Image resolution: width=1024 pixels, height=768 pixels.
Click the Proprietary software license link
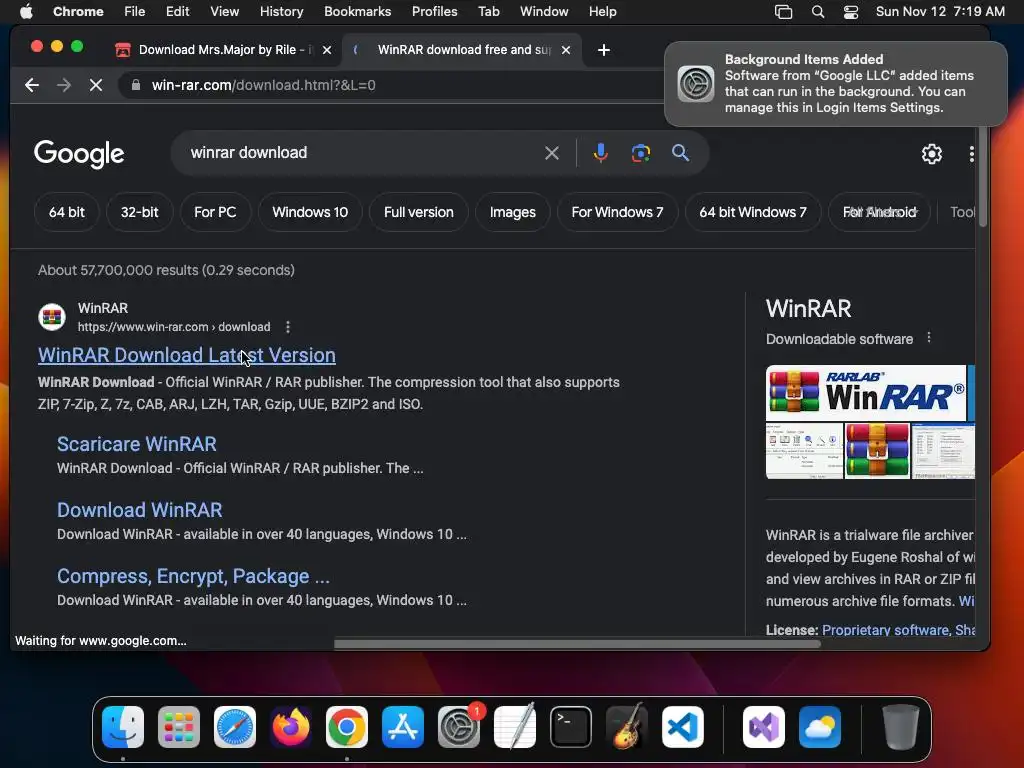pos(886,630)
